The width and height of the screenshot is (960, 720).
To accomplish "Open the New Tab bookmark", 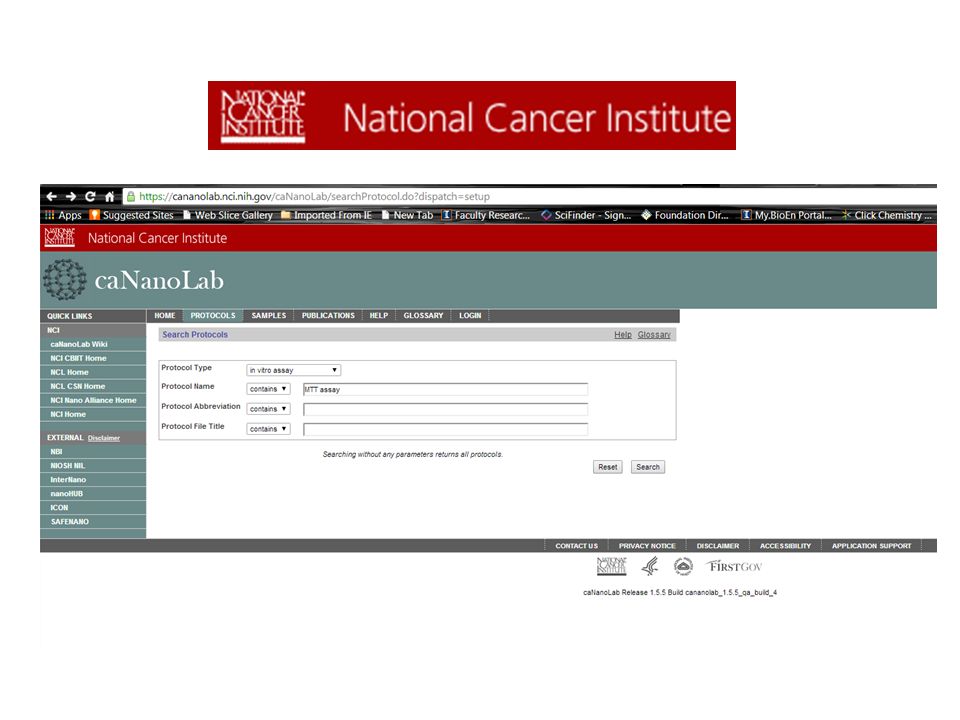I will tap(407, 216).
